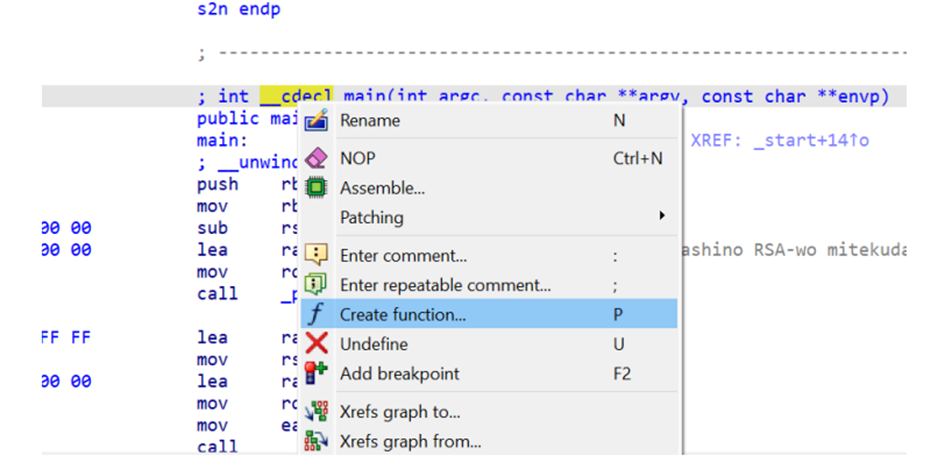Screen dimensions: 945x470
Task: Click the P shortcut beside Create function
Action: pyautogui.click(x=618, y=315)
